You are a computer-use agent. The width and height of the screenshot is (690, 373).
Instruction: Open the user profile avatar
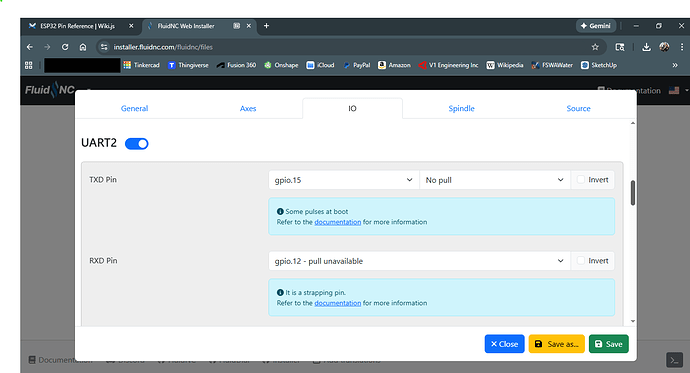click(x=664, y=47)
